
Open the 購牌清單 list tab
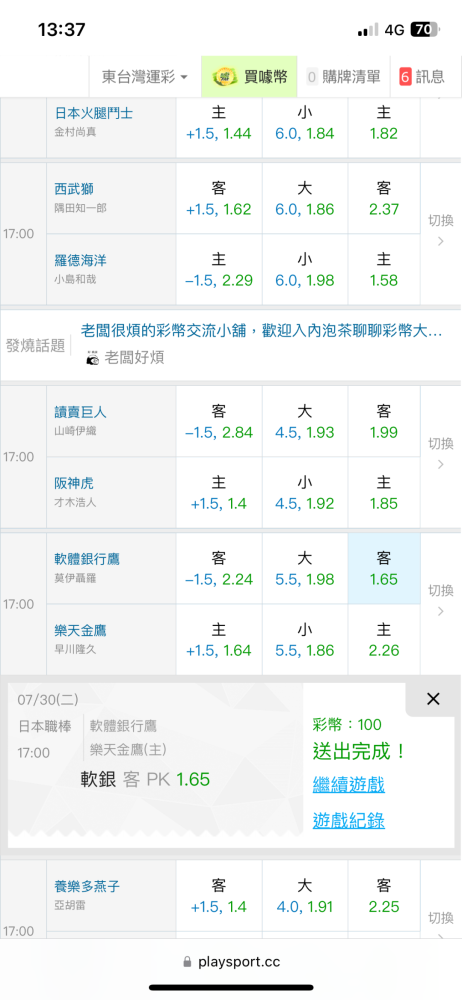[344, 77]
